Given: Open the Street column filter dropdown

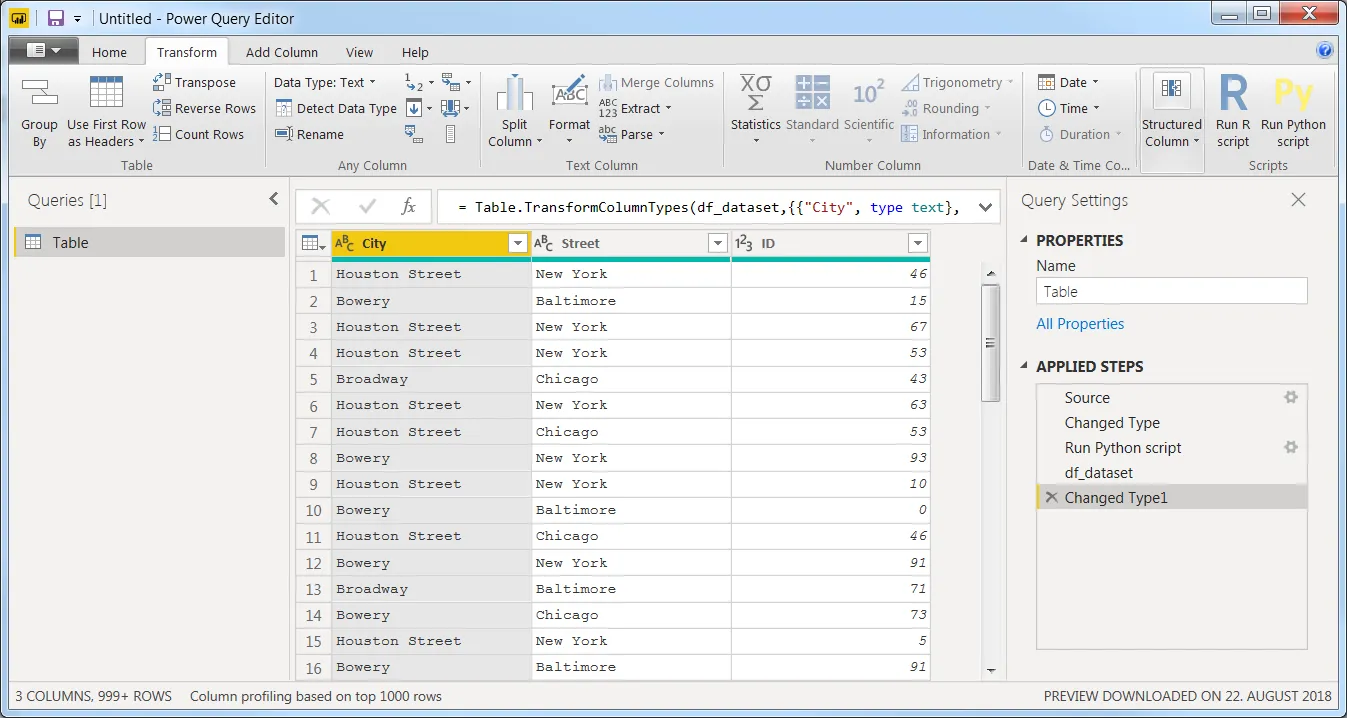Looking at the screenshot, I should (x=717, y=243).
